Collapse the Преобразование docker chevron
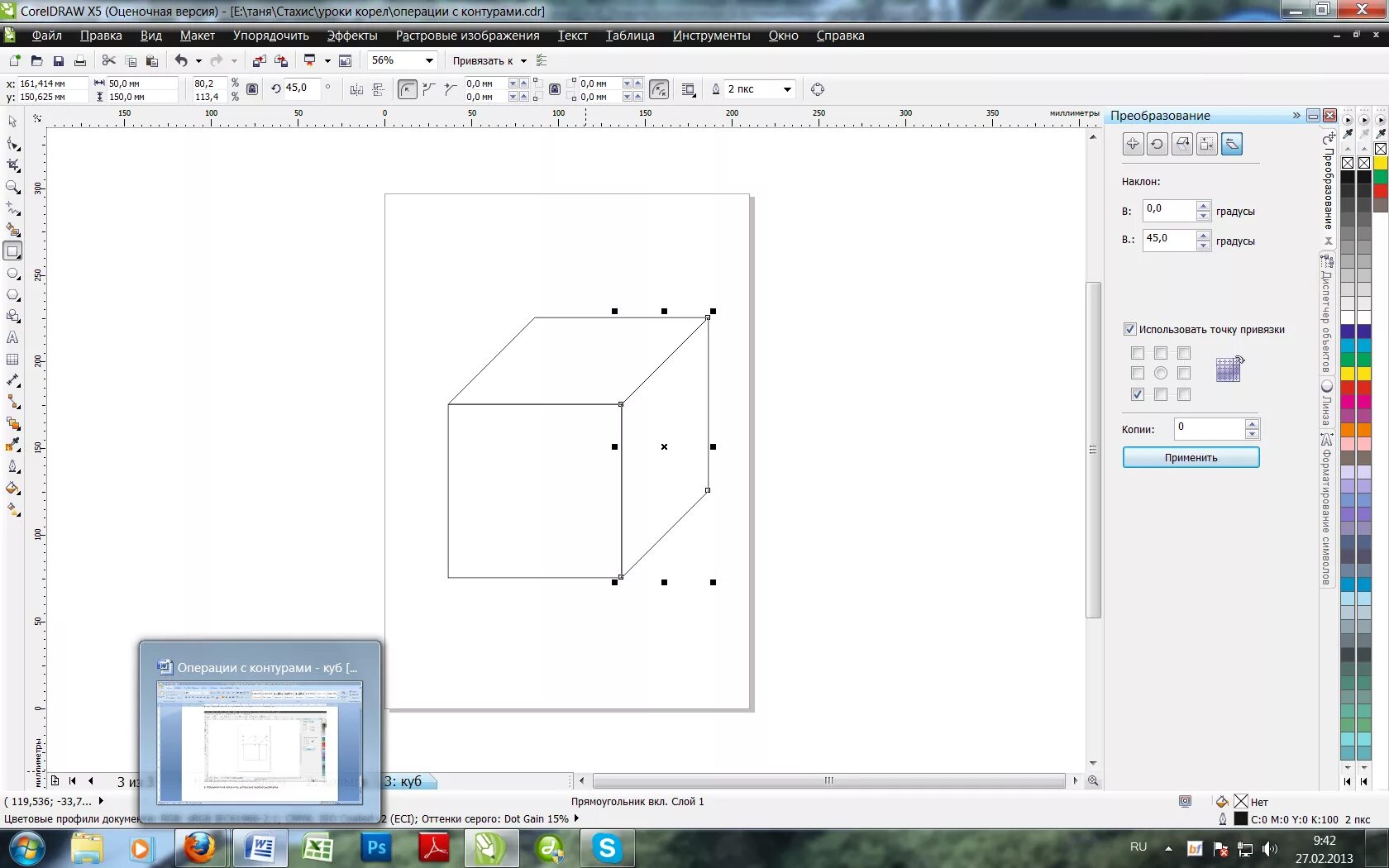The image size is (1389, 868). 1296,116
